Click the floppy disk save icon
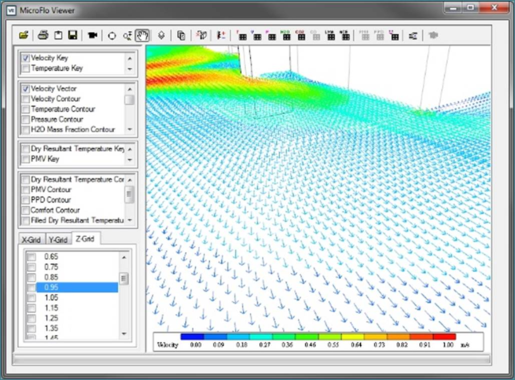 click(x=72, y=35)
